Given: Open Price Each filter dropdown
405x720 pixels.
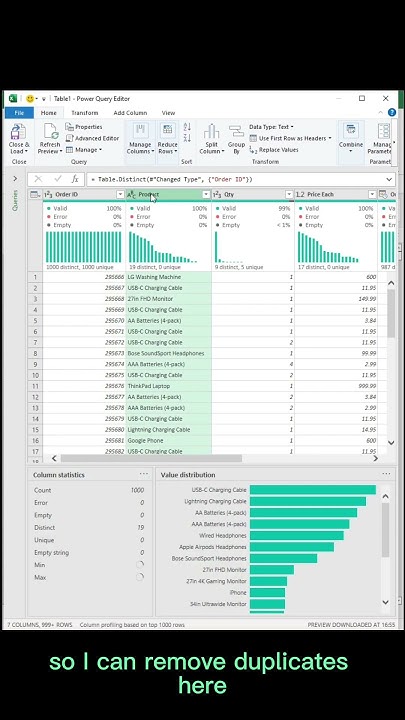Looking at the screenshot, I should point(372,195).
